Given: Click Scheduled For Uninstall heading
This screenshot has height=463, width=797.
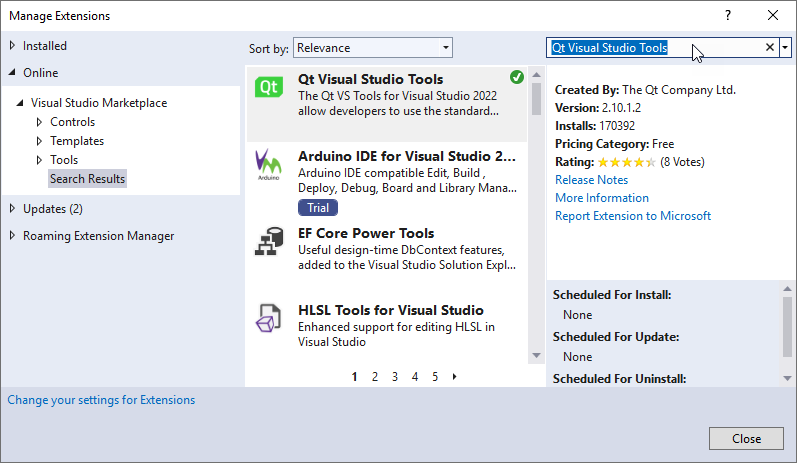Looking at the screenshot, I should pyautogui.click(x=620, y=379).
